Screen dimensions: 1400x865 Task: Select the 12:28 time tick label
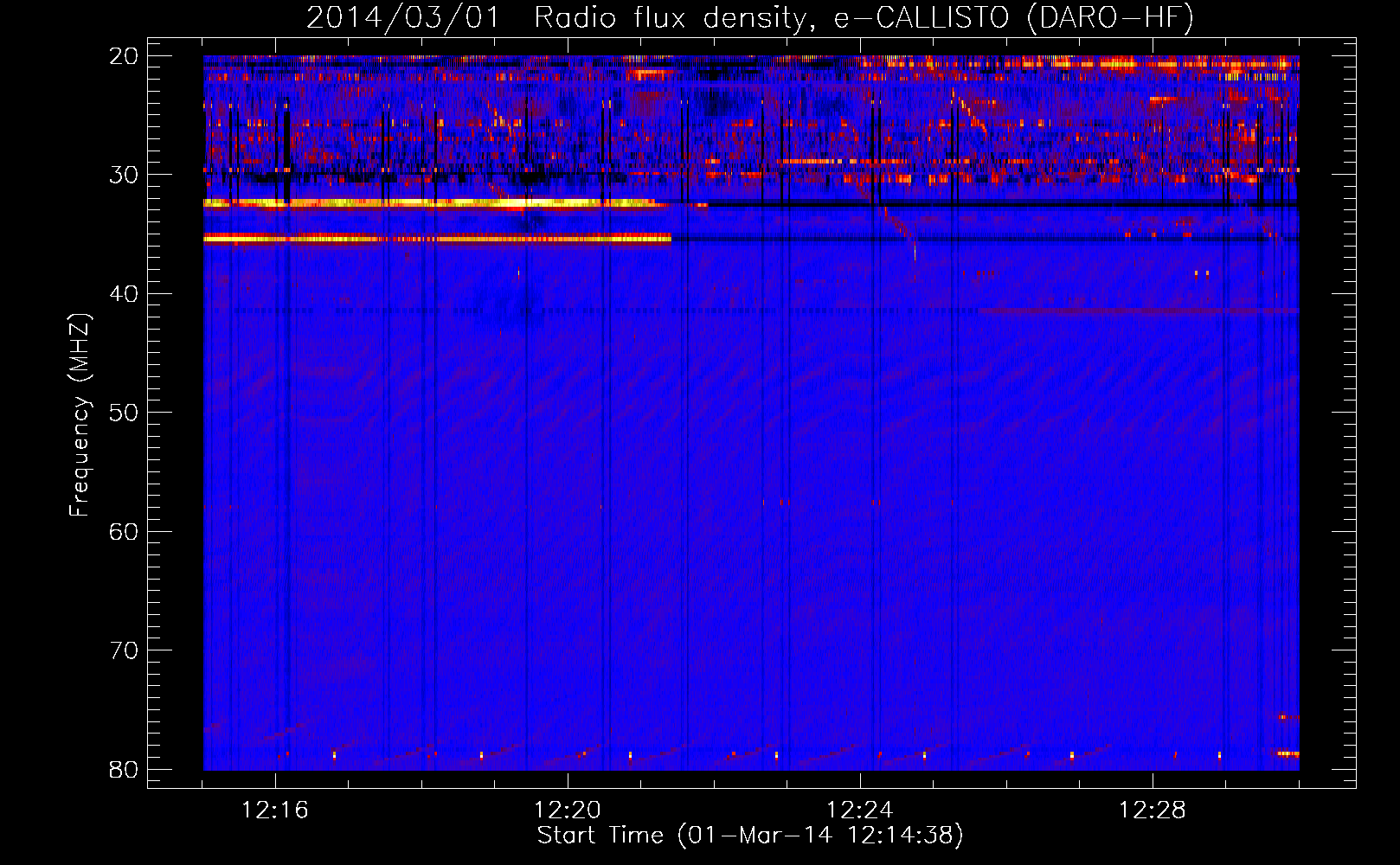point(1153,811)
